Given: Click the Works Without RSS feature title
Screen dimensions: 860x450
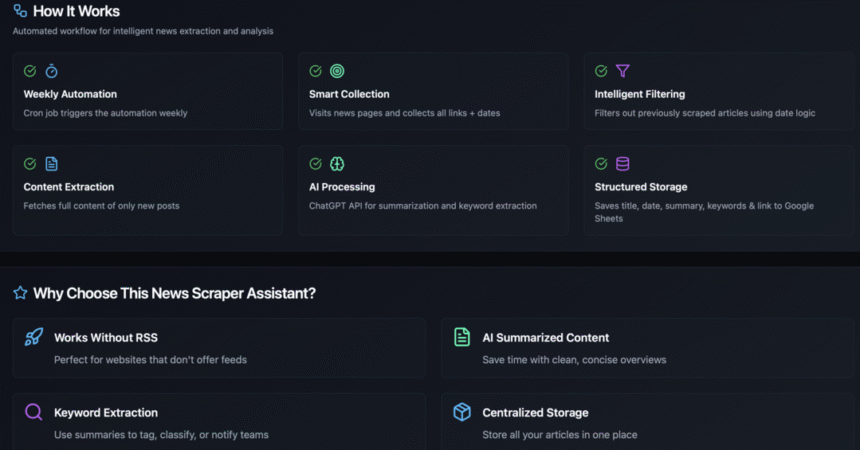Looking at the screenshot, I should click(x=106, y=338).
